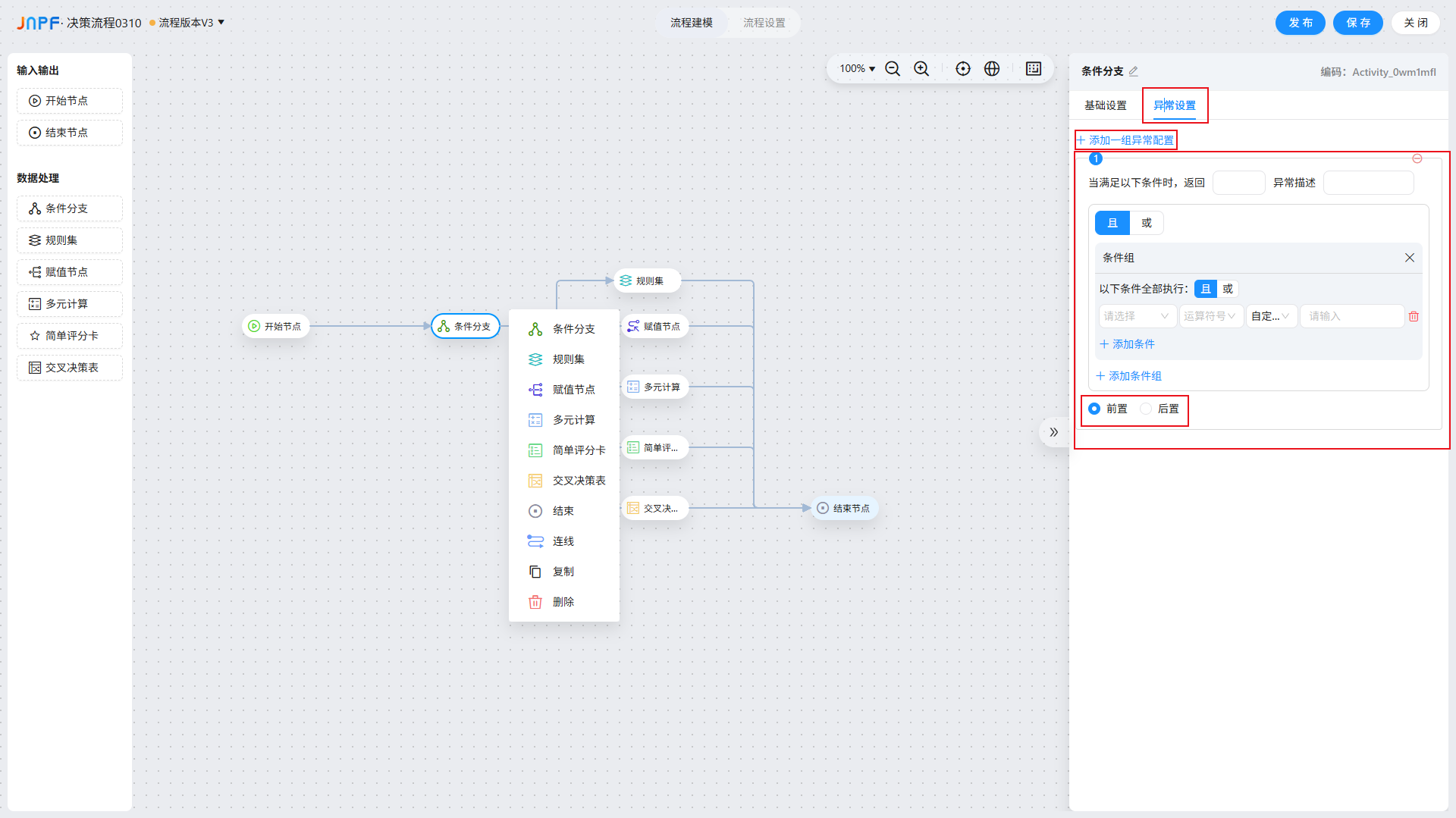
Task: Delete condition row with red trash icon
Action: pos(1414,316)
